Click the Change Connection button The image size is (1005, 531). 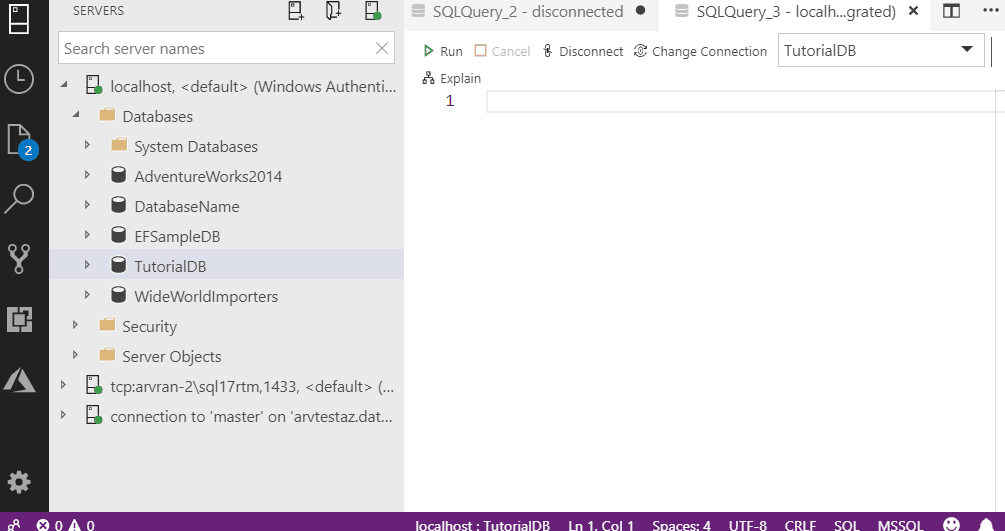click(x=700, y=51)
